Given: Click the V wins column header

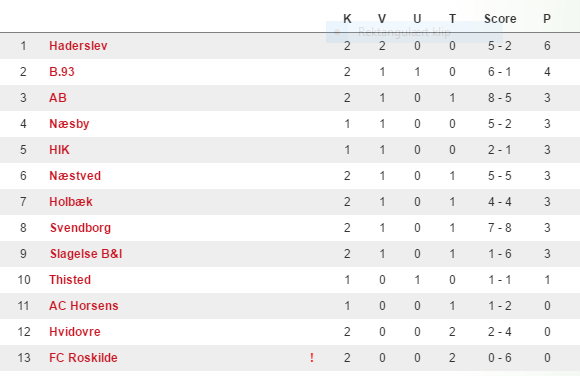Looking at the screenshot, I should pos(382,19).
